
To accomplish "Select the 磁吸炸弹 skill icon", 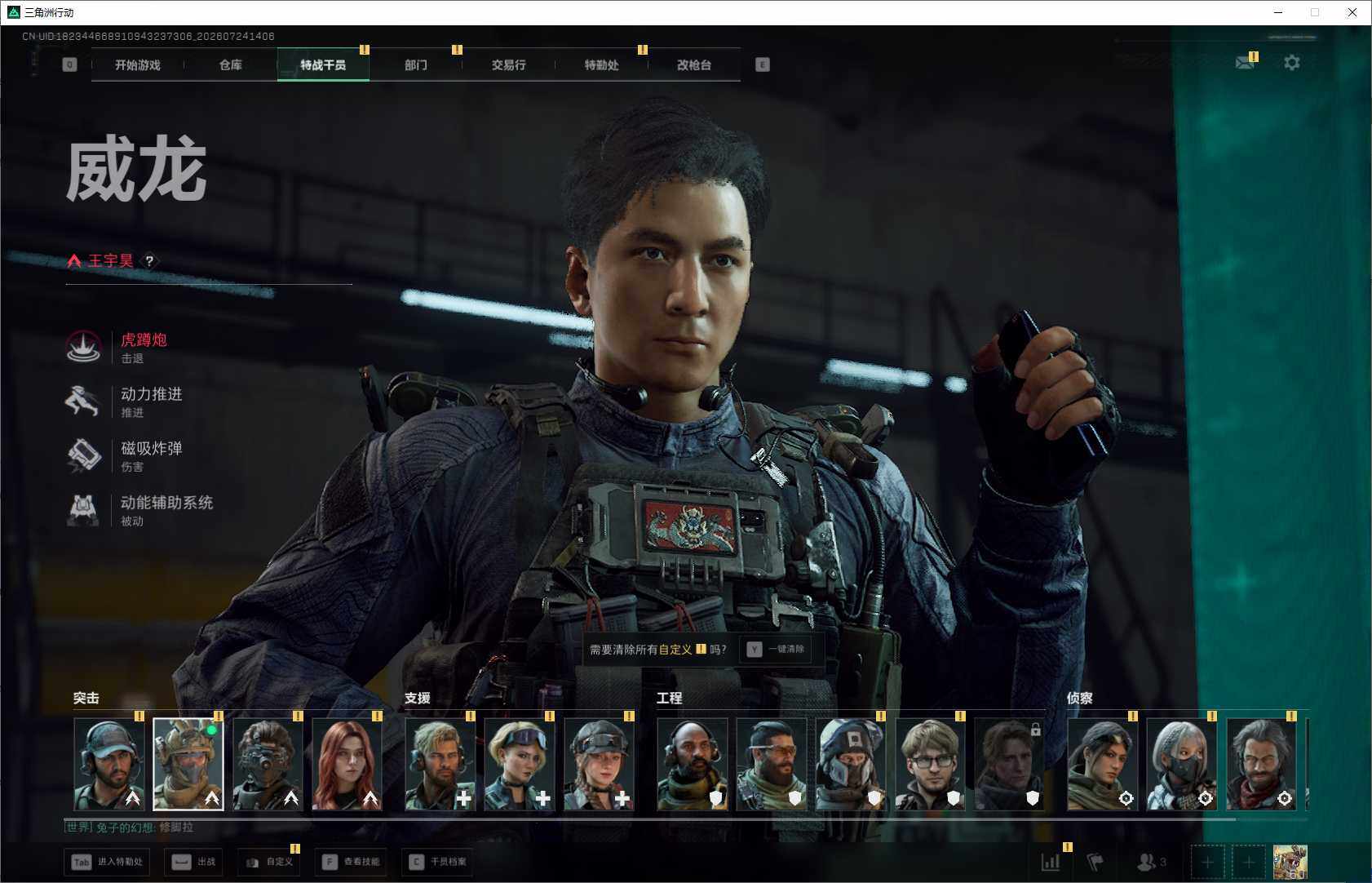I will [x=82, y=456].
